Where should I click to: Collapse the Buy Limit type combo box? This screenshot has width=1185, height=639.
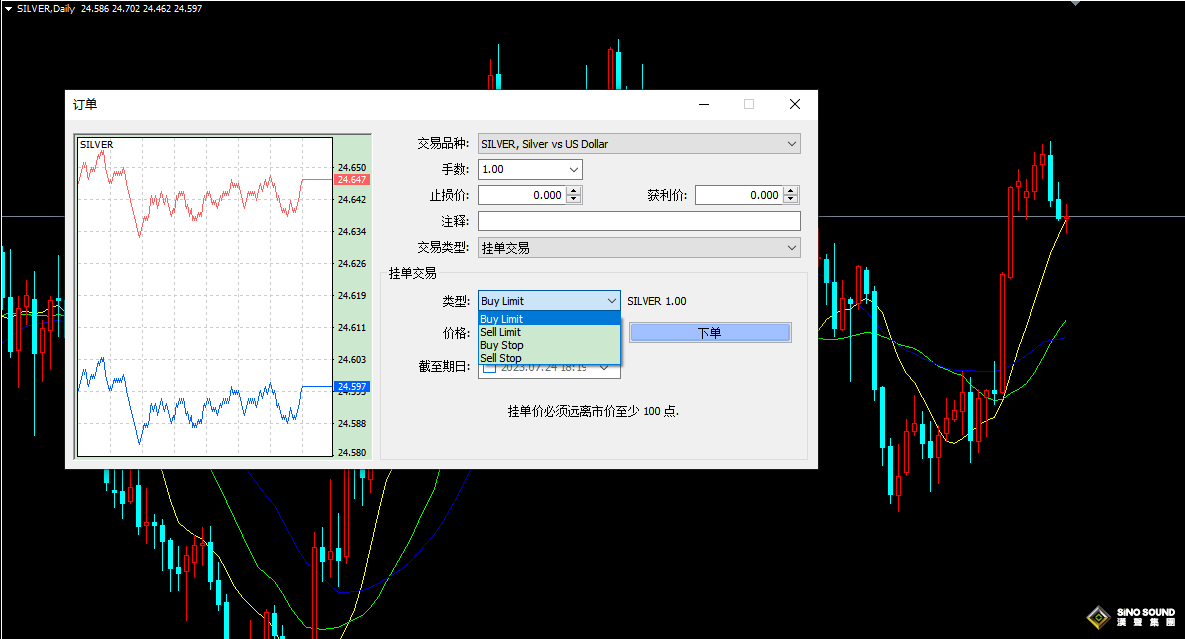[x=612, y=301]
